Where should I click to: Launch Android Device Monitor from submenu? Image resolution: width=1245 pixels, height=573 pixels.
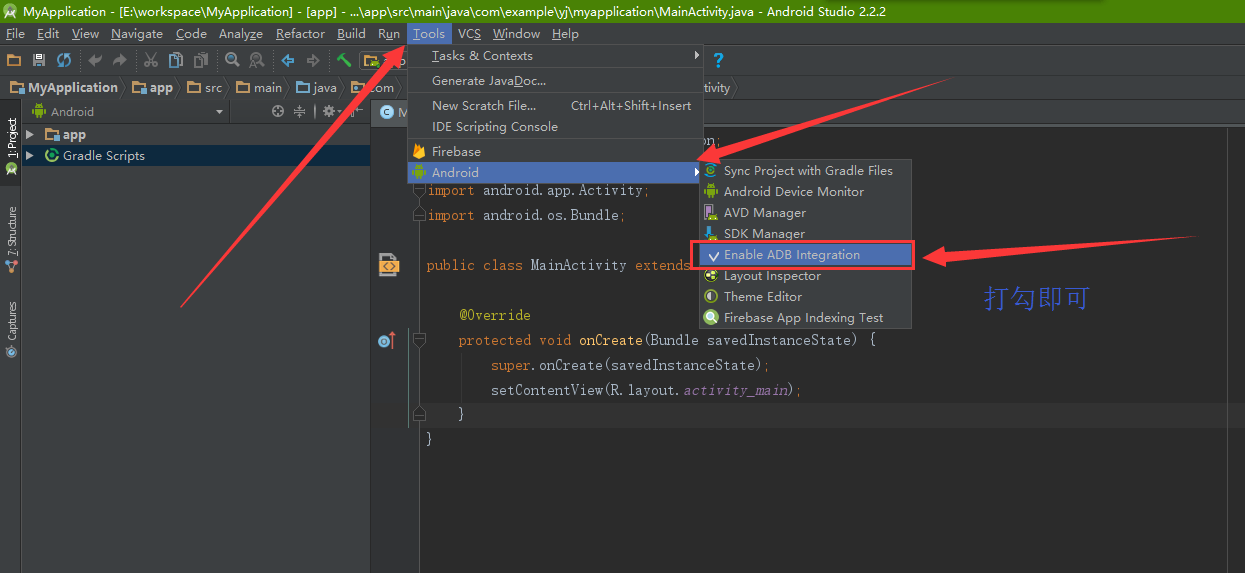pyautogui.click(x=806, y=192)
